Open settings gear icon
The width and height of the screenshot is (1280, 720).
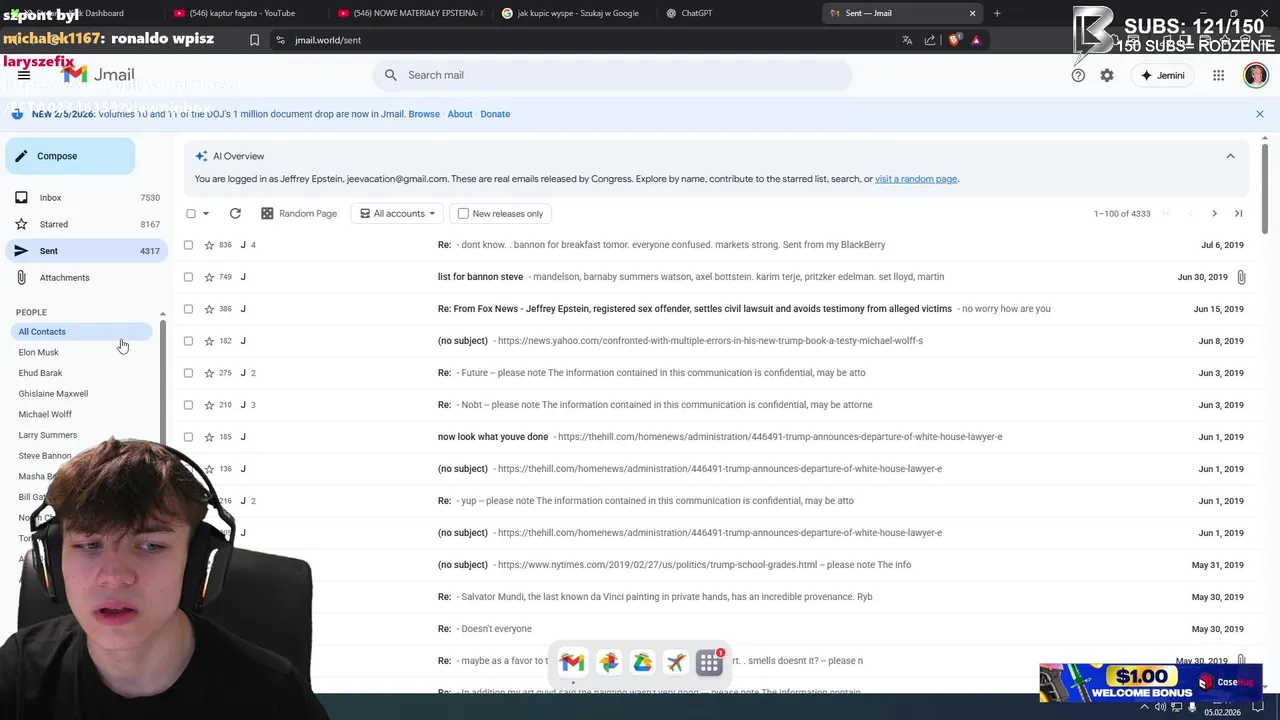pos(1107,75)
